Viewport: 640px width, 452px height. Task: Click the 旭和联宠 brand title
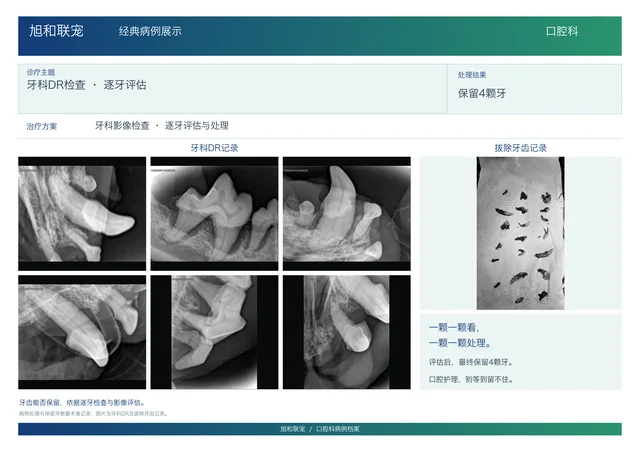[x=56, y=31]
